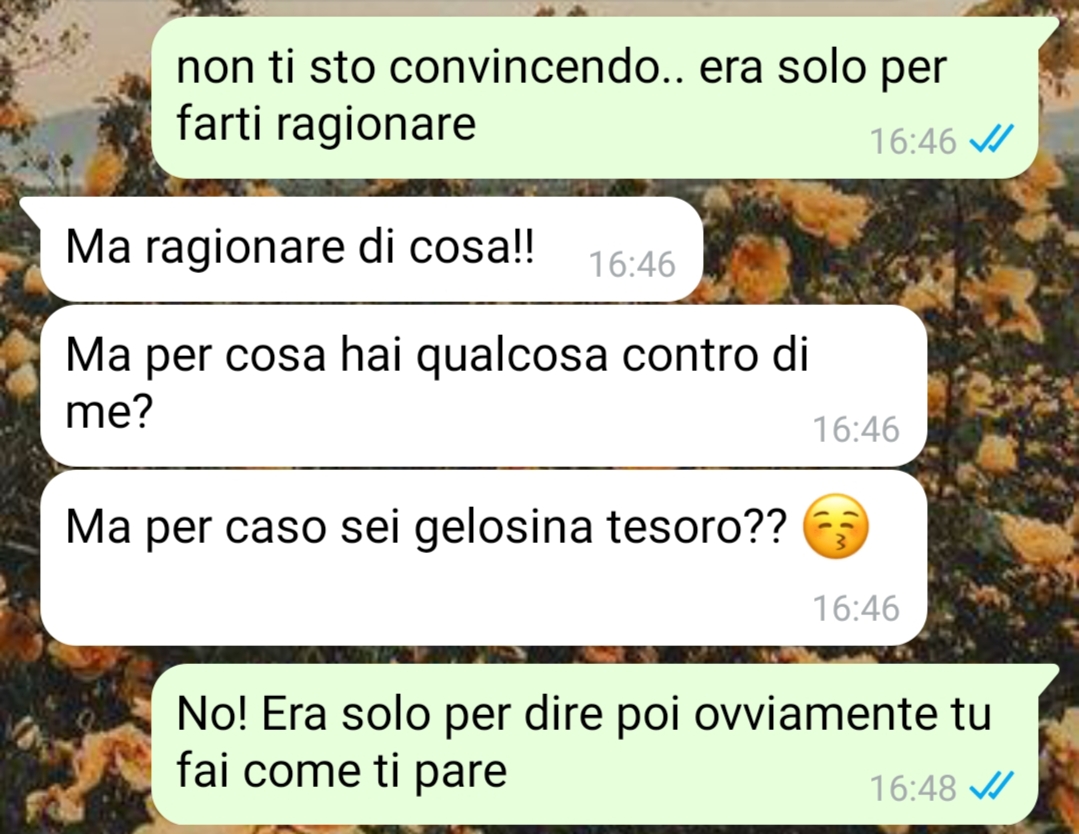Select 'Ma per cosa hai qualcosa' message
1079x834 pixels.
484,386
